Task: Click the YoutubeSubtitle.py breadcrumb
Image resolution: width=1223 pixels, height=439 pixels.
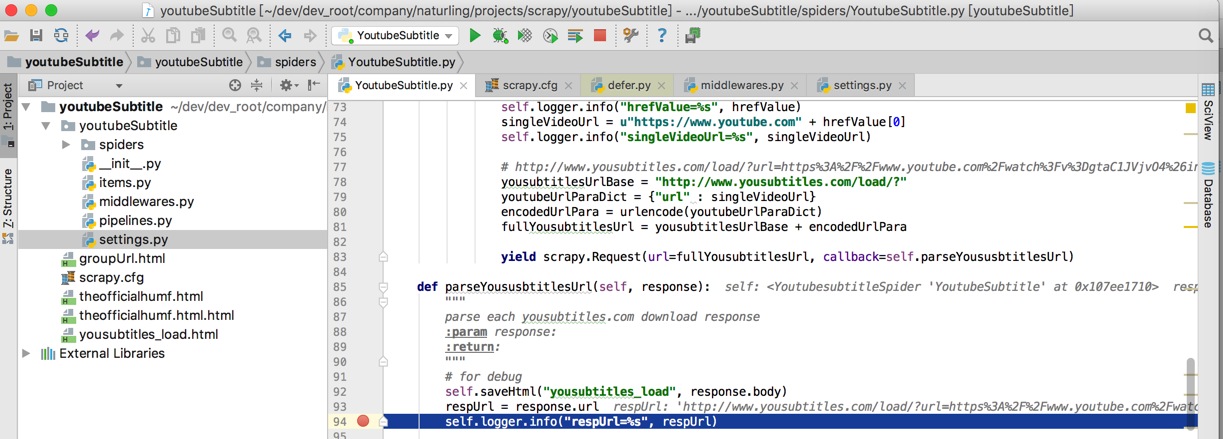Action: 393,62
